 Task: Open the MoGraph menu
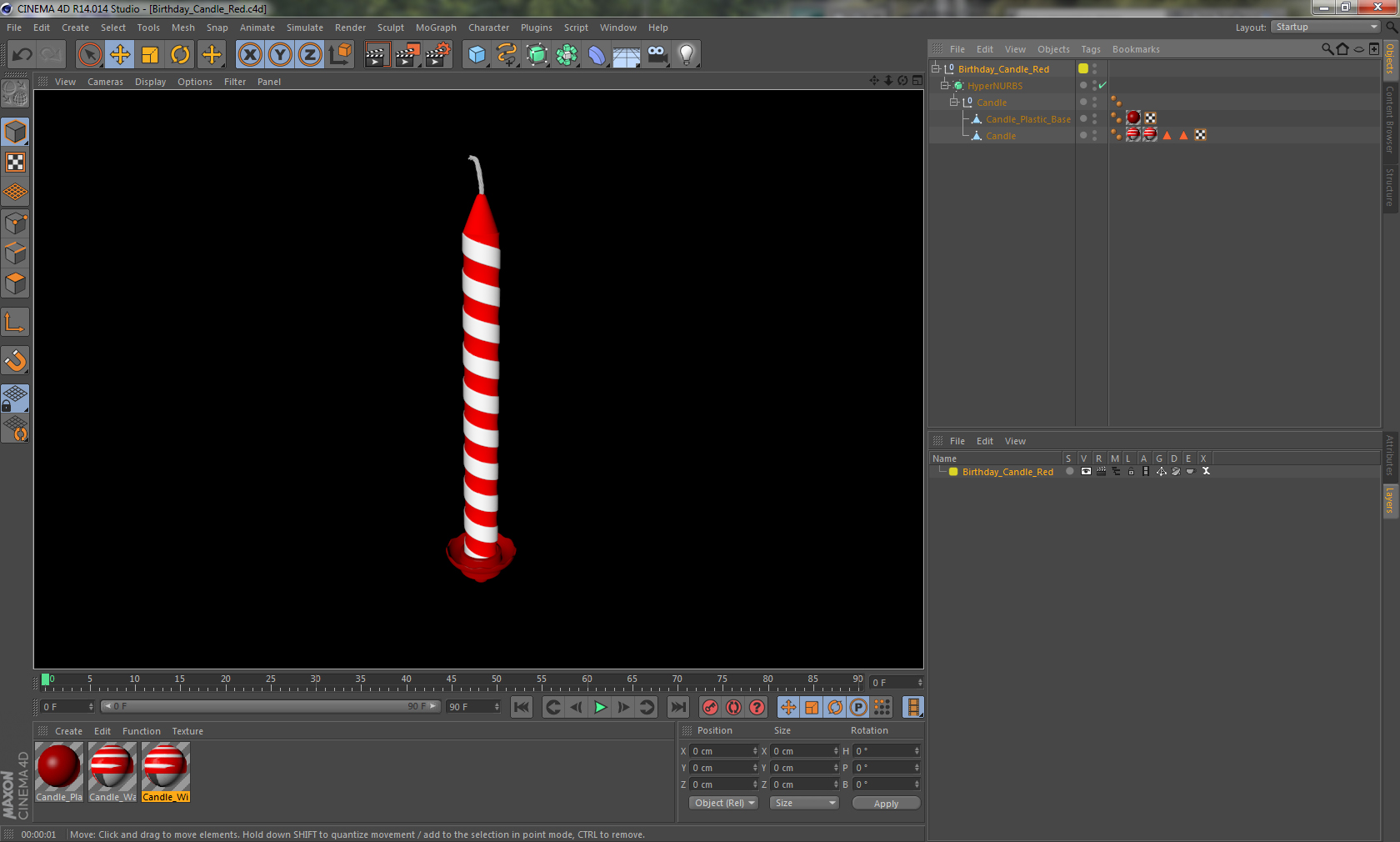click(436, 28)
